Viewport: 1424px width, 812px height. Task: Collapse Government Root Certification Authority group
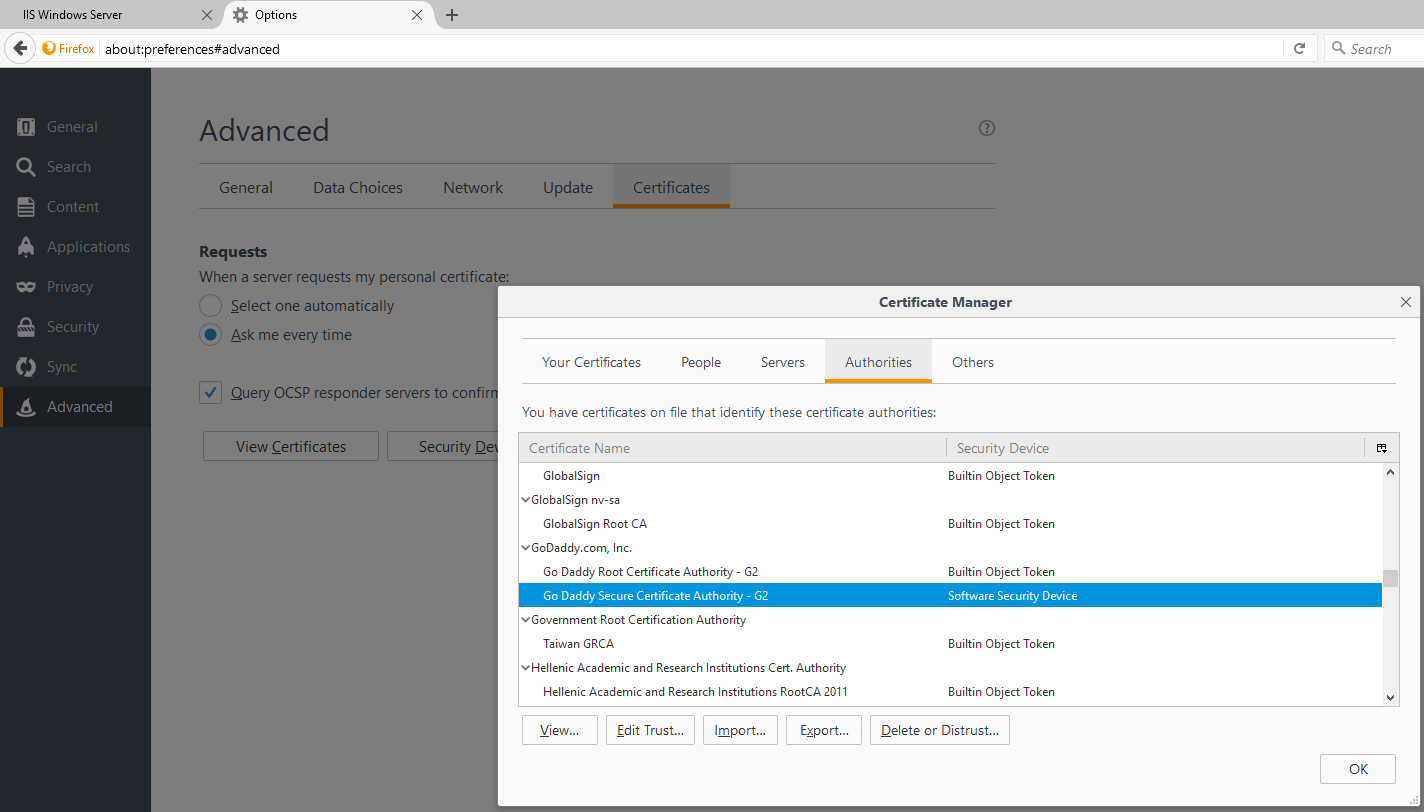pos(526,620)
